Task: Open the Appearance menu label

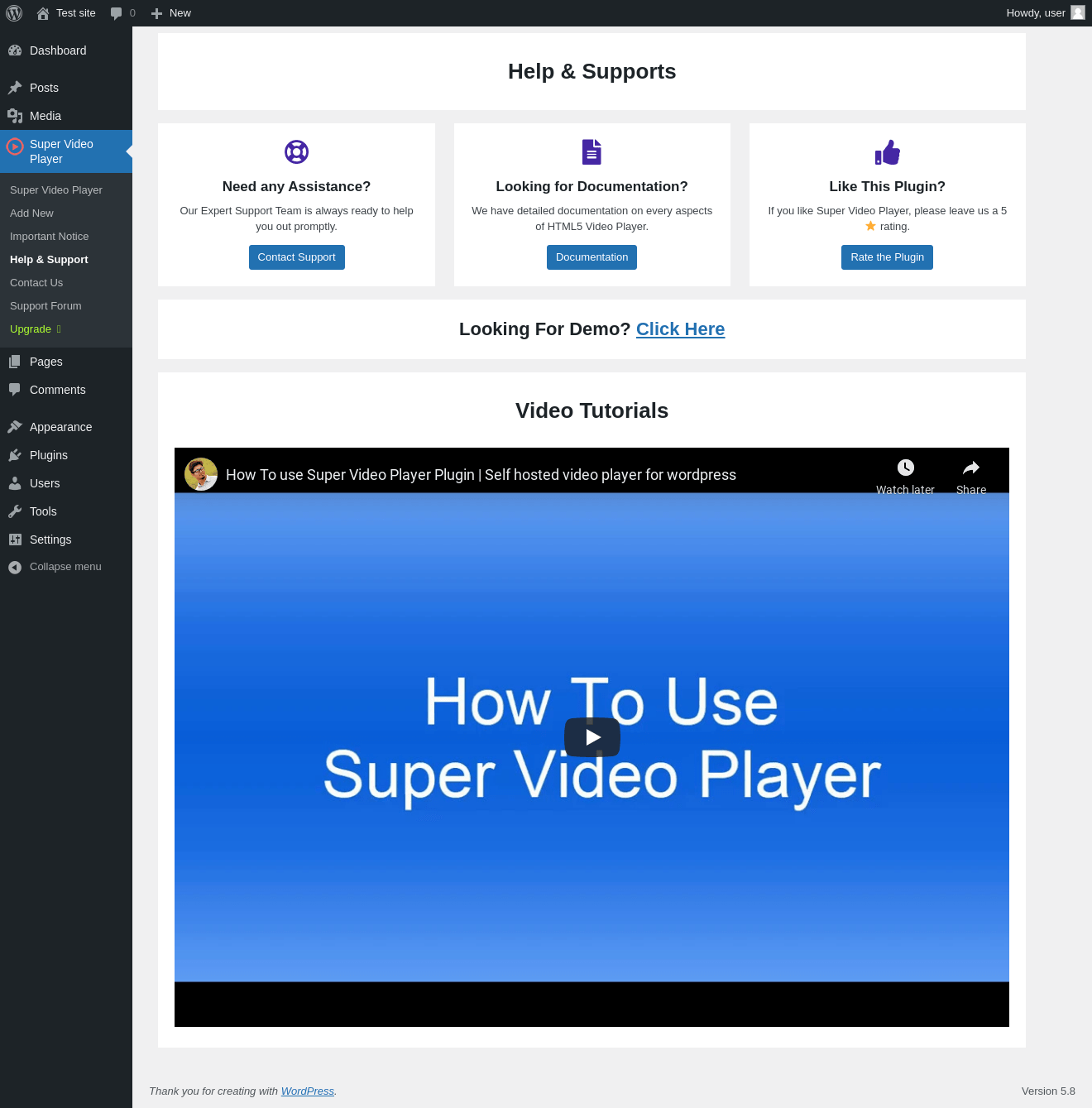Action: tap(61, 427)
